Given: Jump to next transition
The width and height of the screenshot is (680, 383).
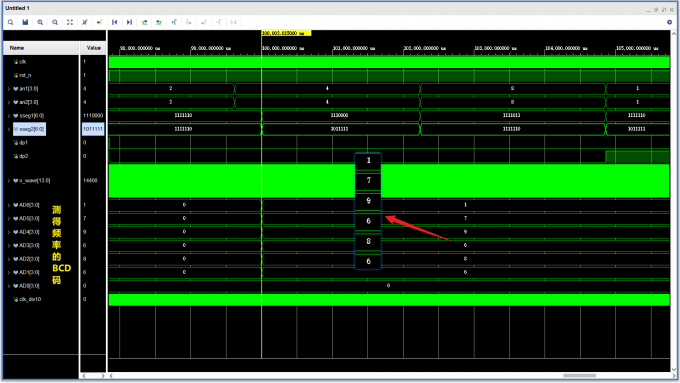Looking at the screenshot, I should pos(159,22).
